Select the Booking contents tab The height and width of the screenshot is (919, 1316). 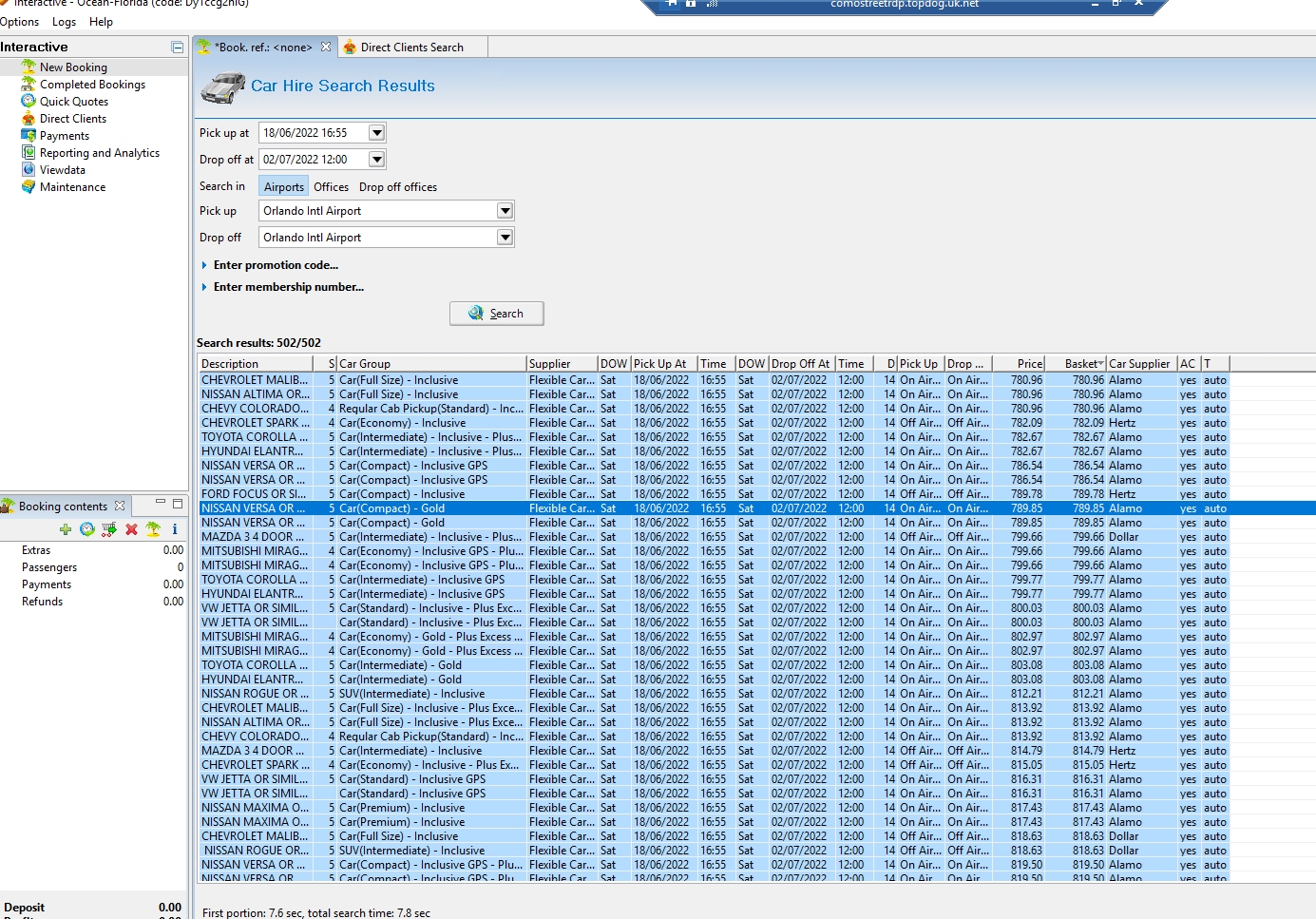(x=63, y=507)
